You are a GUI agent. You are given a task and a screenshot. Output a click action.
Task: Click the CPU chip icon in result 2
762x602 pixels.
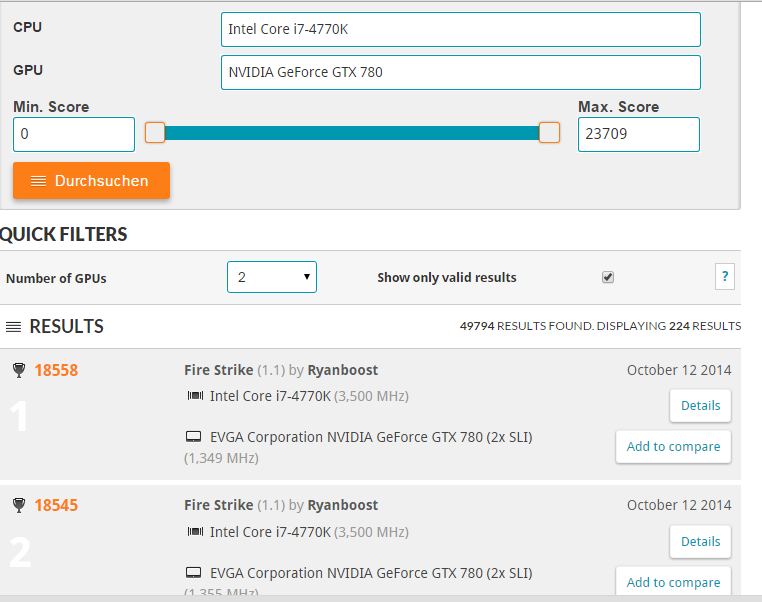pyautogui.click(x=195, y=532)
